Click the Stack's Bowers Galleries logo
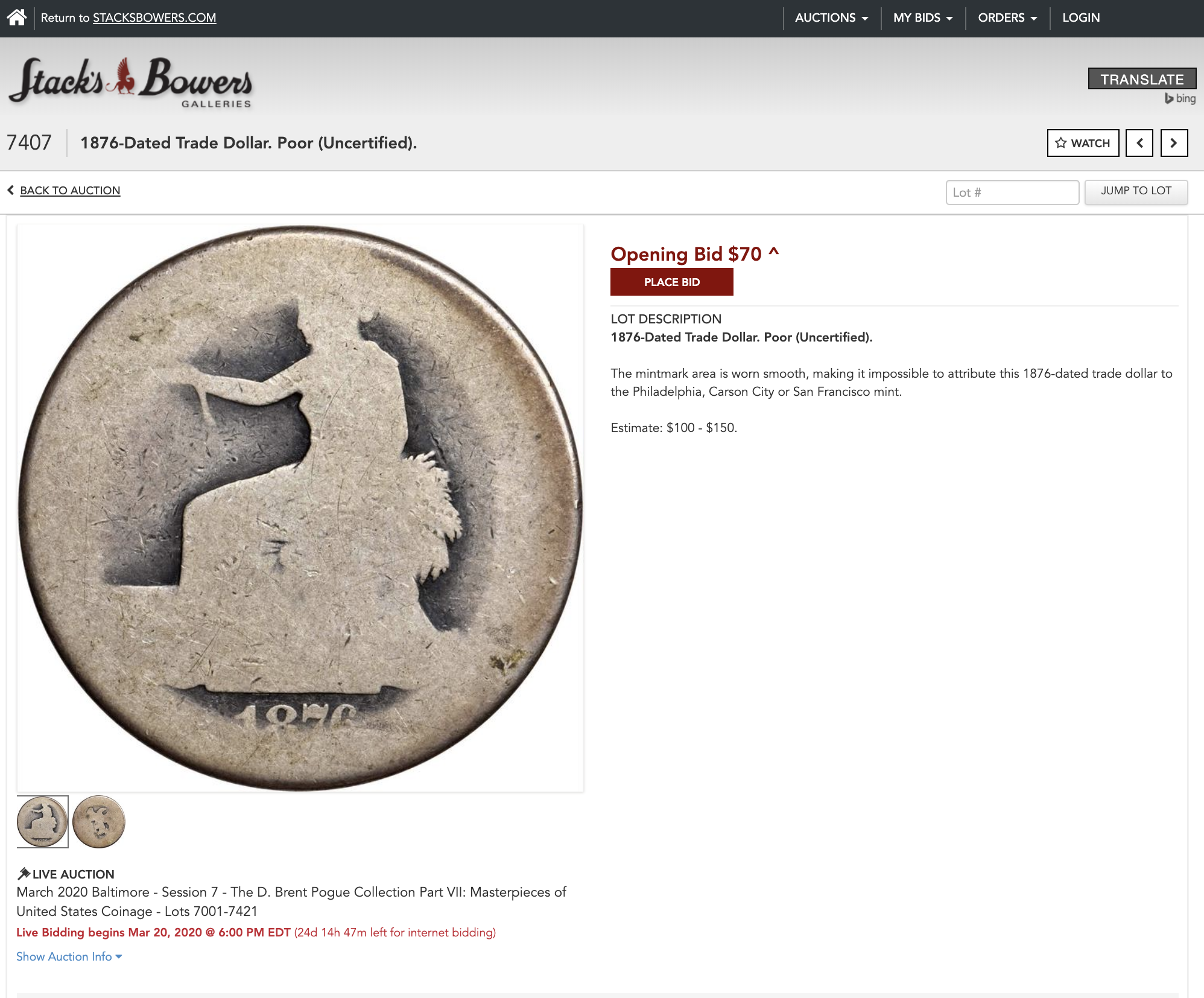Viewport: 1204px width, 998px height. pos(131,83)
